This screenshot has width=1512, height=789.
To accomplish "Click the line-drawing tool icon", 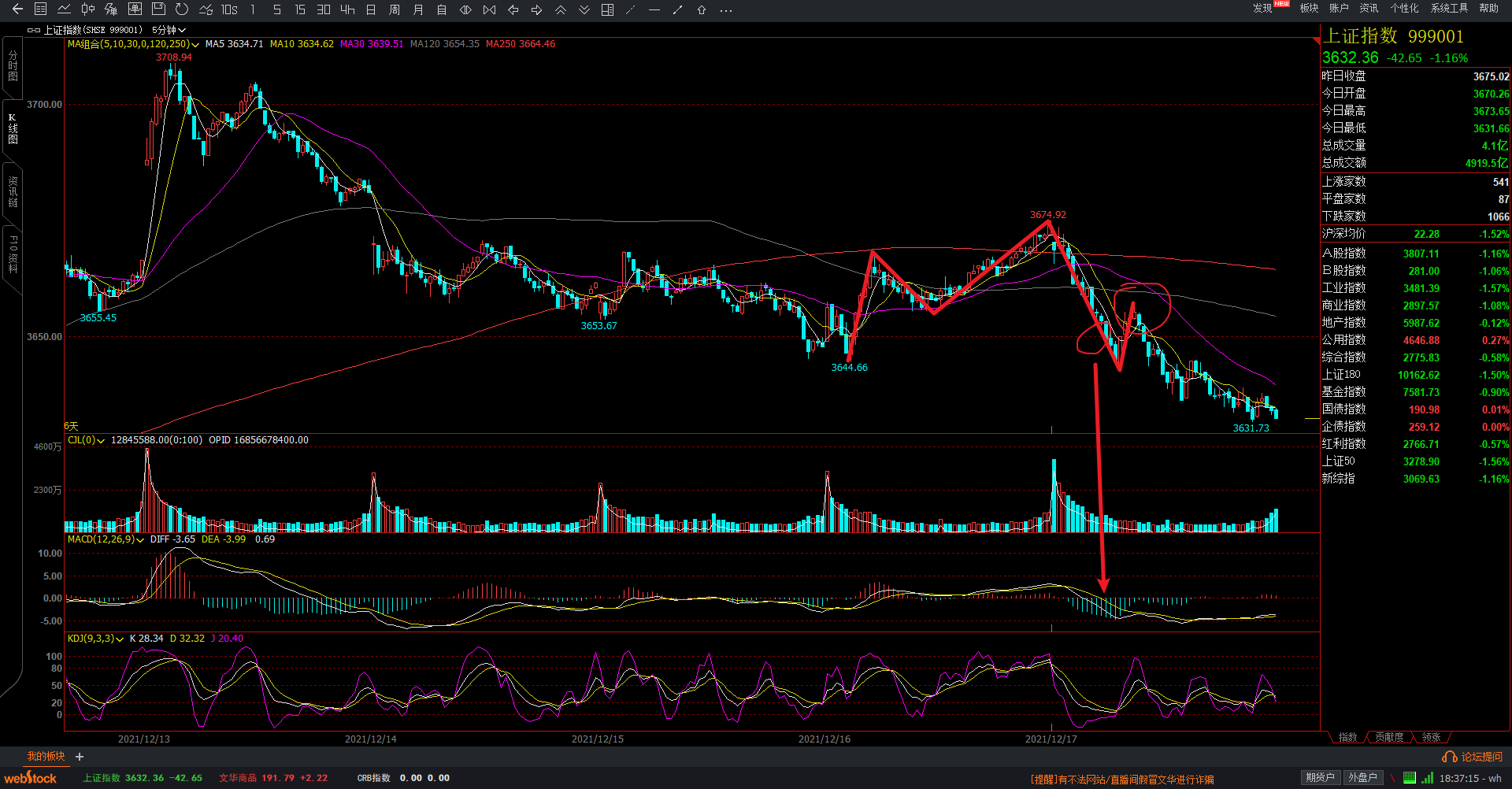I will pos(677,9).
